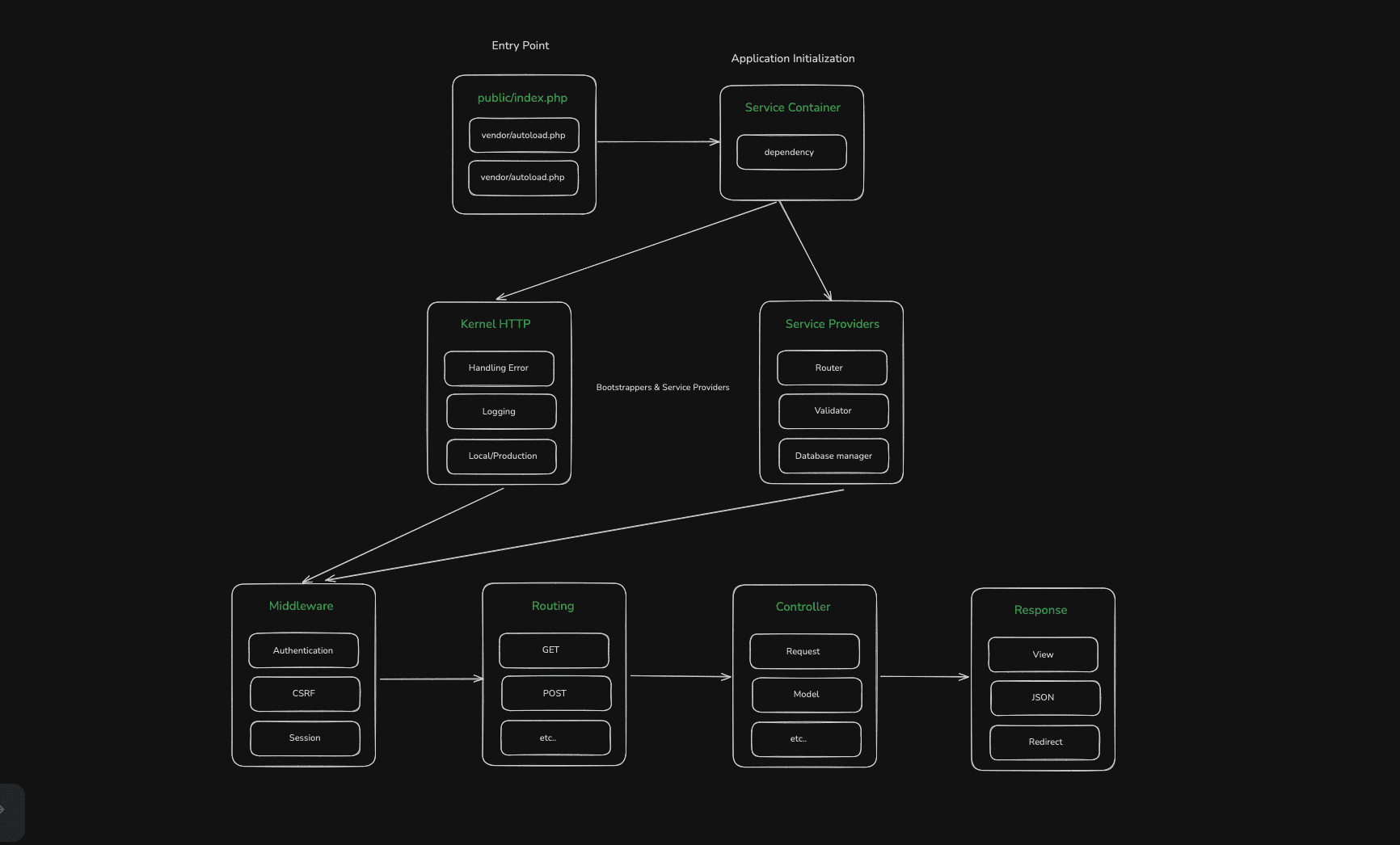
Task: Click the Service Container box
Action: (791, 107)
